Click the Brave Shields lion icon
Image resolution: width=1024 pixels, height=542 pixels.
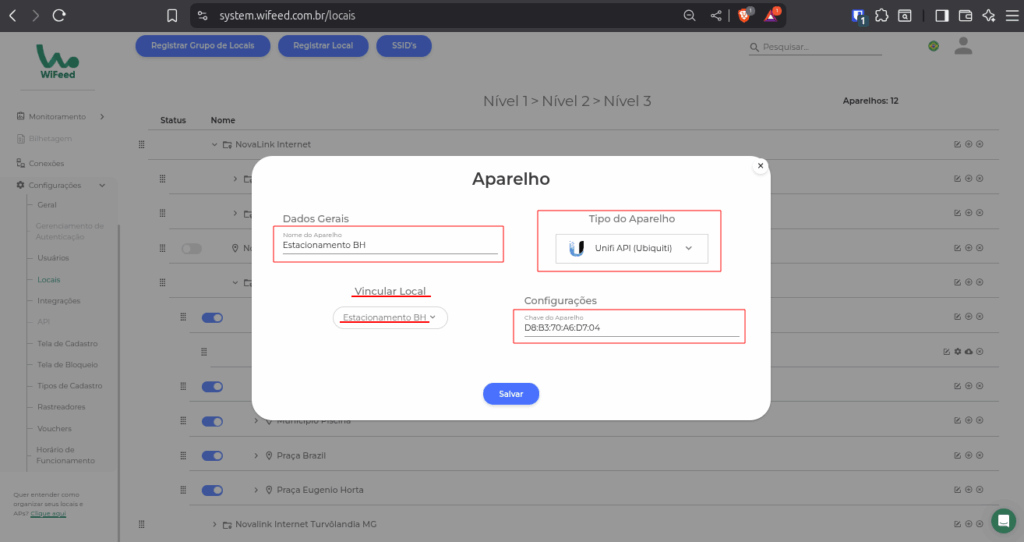coord(744,16)
